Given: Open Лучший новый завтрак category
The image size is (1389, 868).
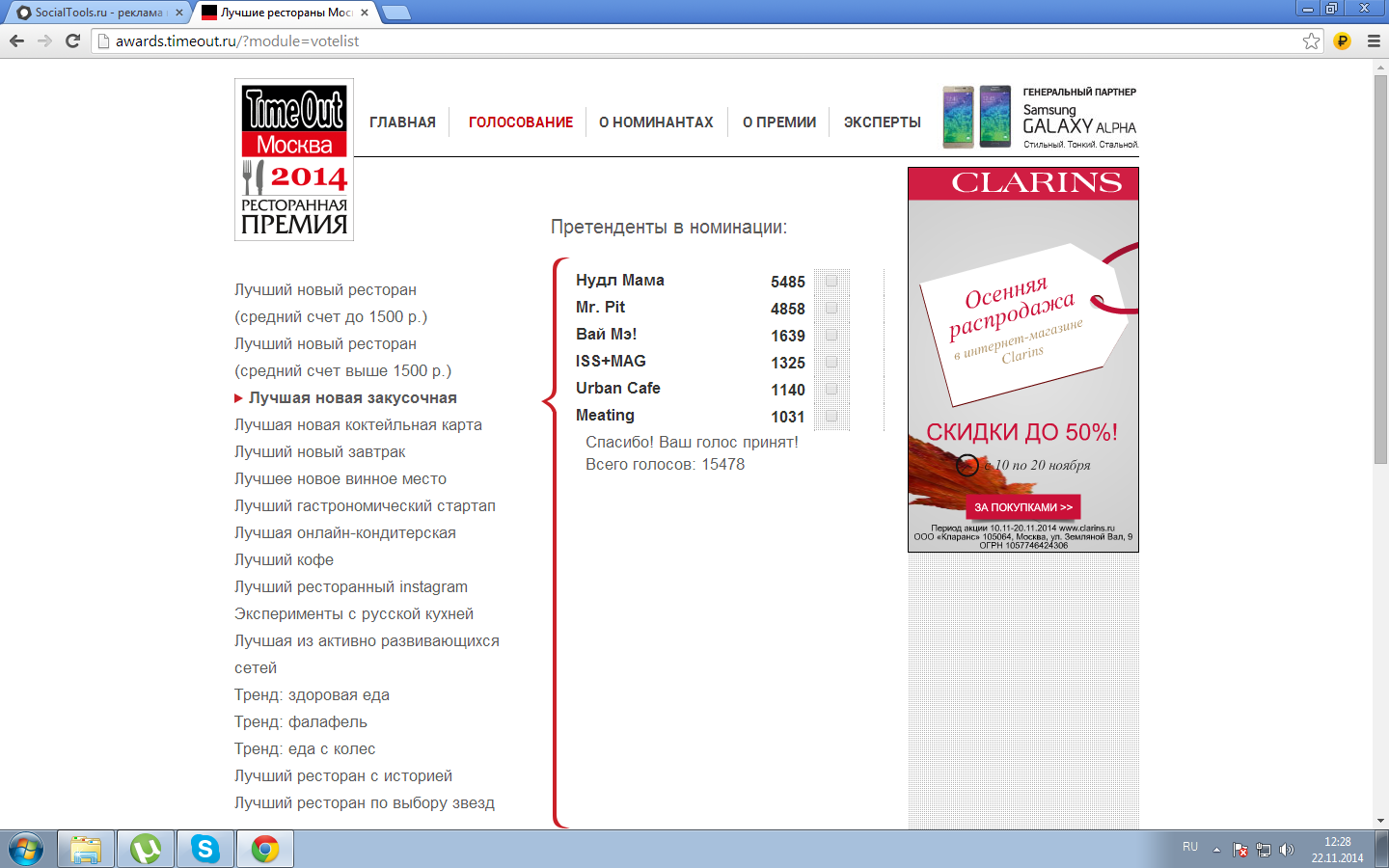Looking at the screenshot, I should click(x=320, y=451).
